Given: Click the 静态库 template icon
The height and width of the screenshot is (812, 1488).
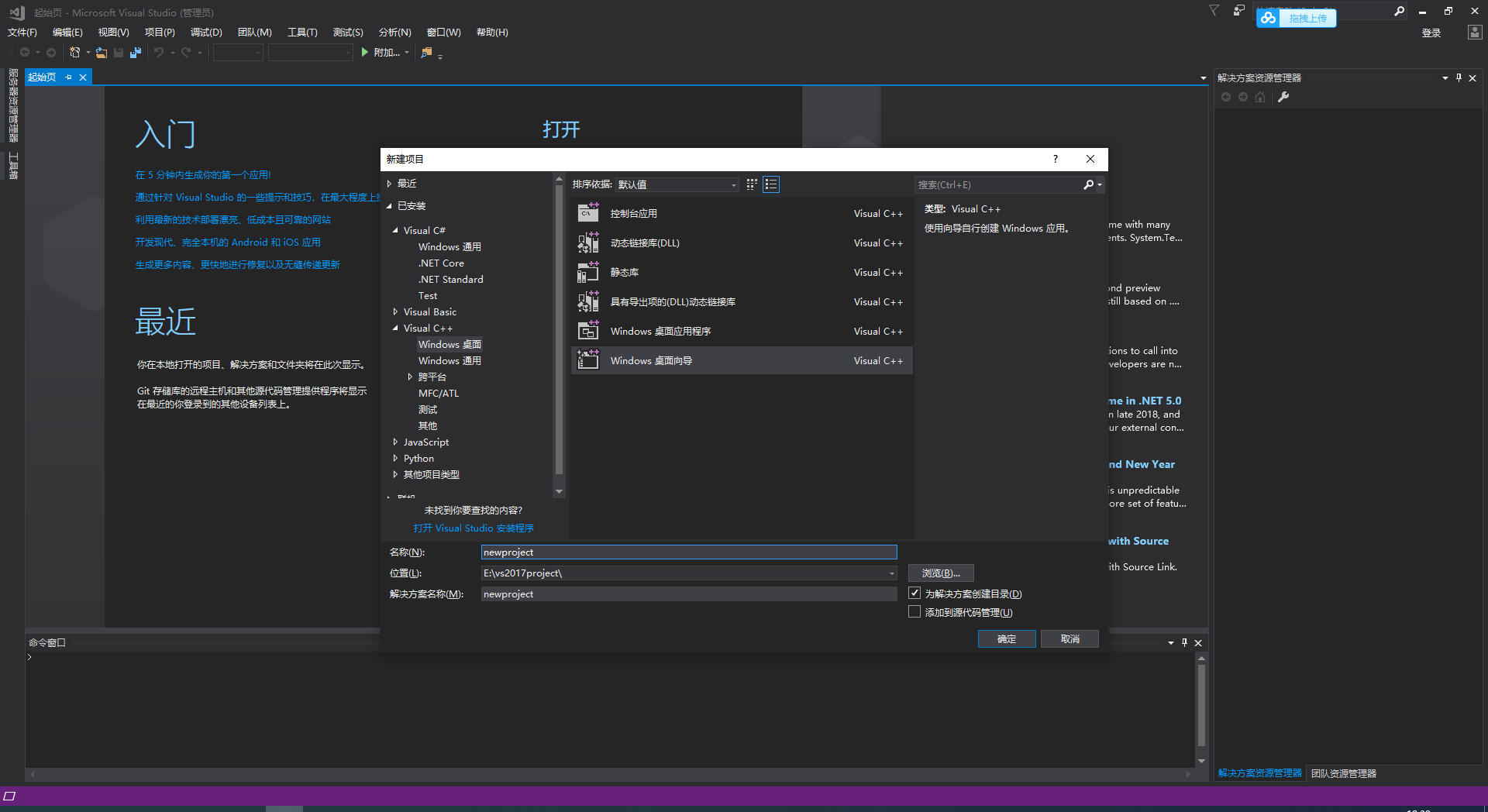Looking at the screenshot, I should (x=588, y=272).
